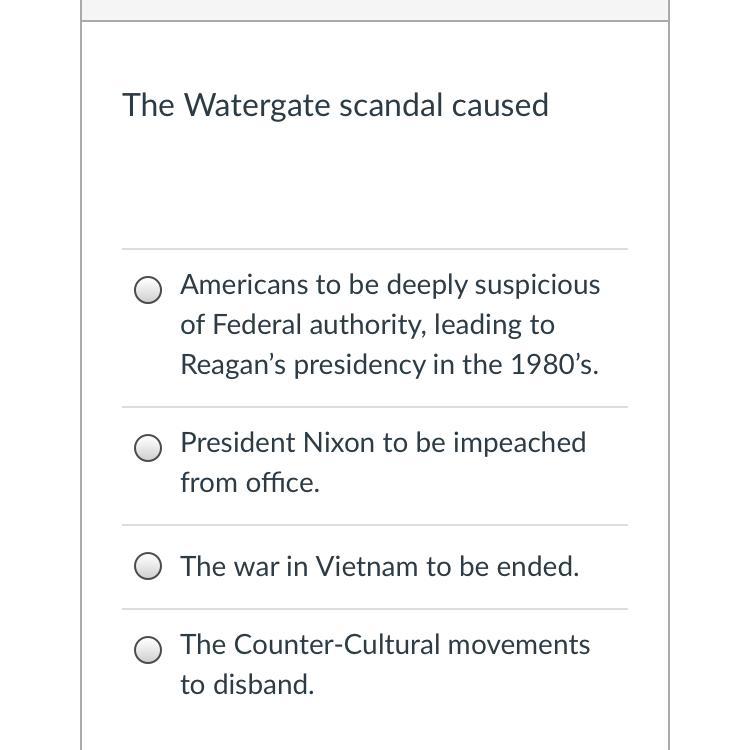
Task: Pick the Counter-Cultural movements radio button
Action: [147, 650]
